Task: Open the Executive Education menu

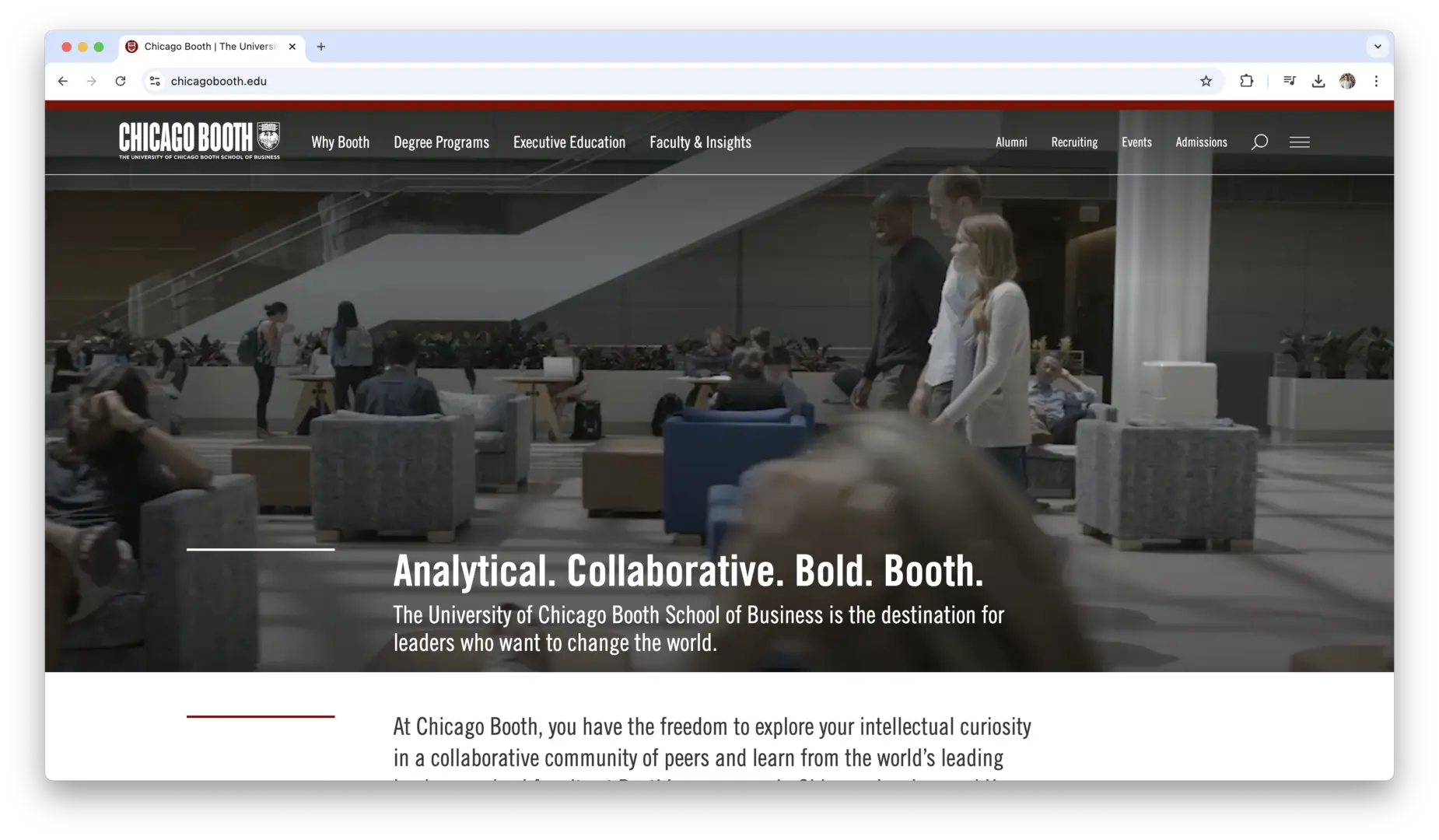Action: point(569,142)
